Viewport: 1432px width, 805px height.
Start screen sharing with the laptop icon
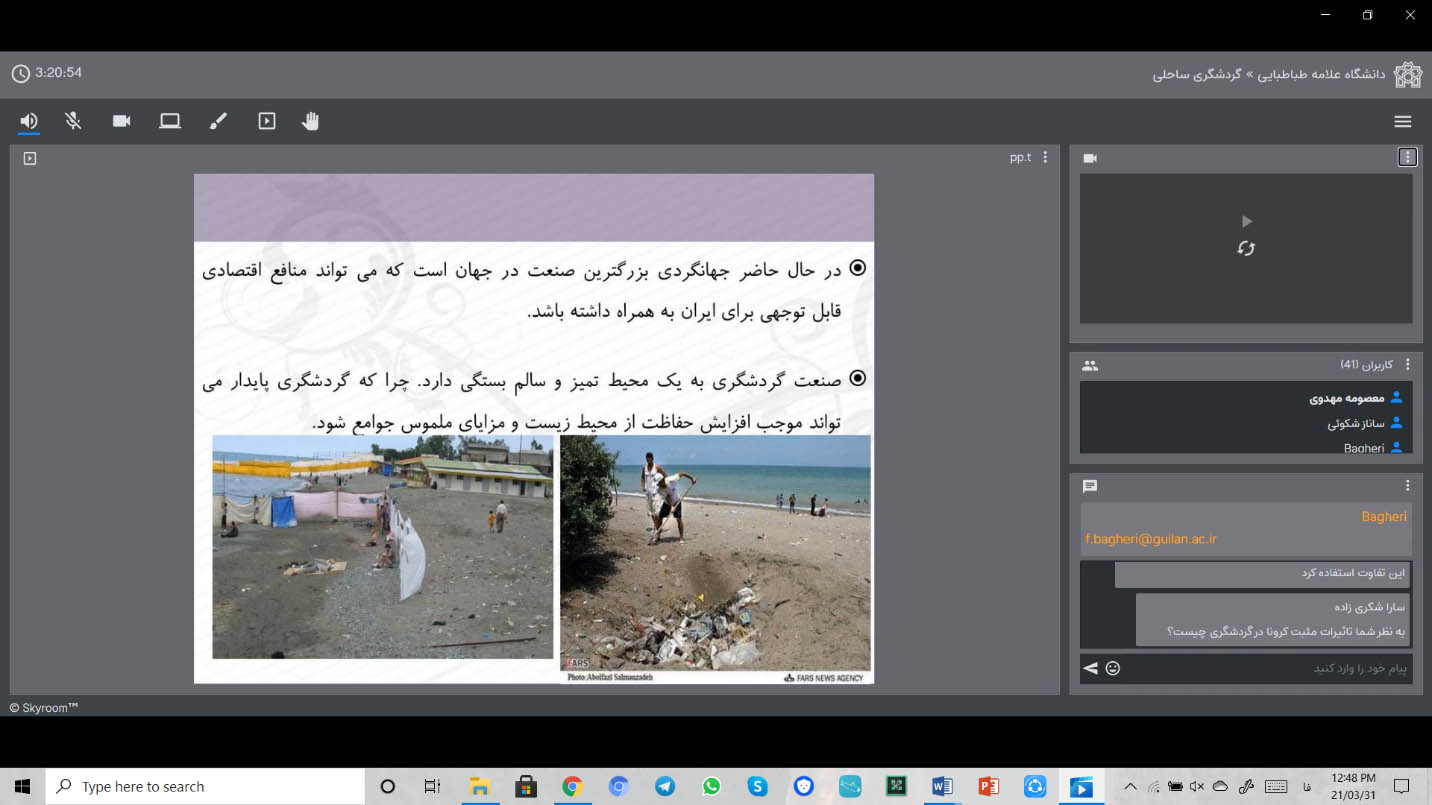(x=170, y=121)
